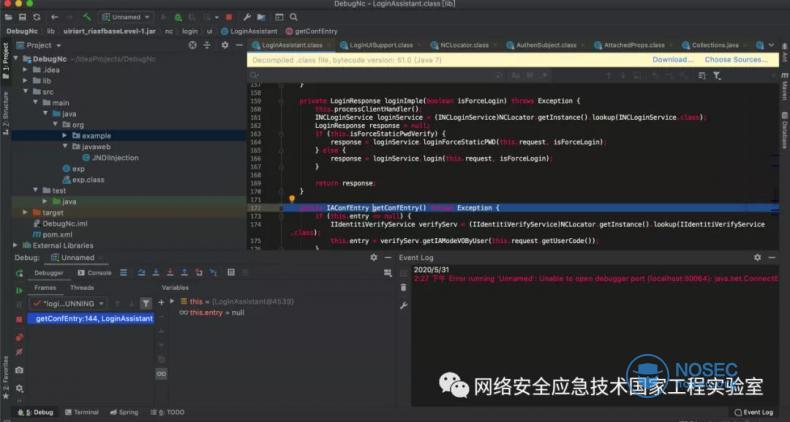Open the Console tab in debugger
The width and height of the screenshot is (790, 422).
point(95,273)
